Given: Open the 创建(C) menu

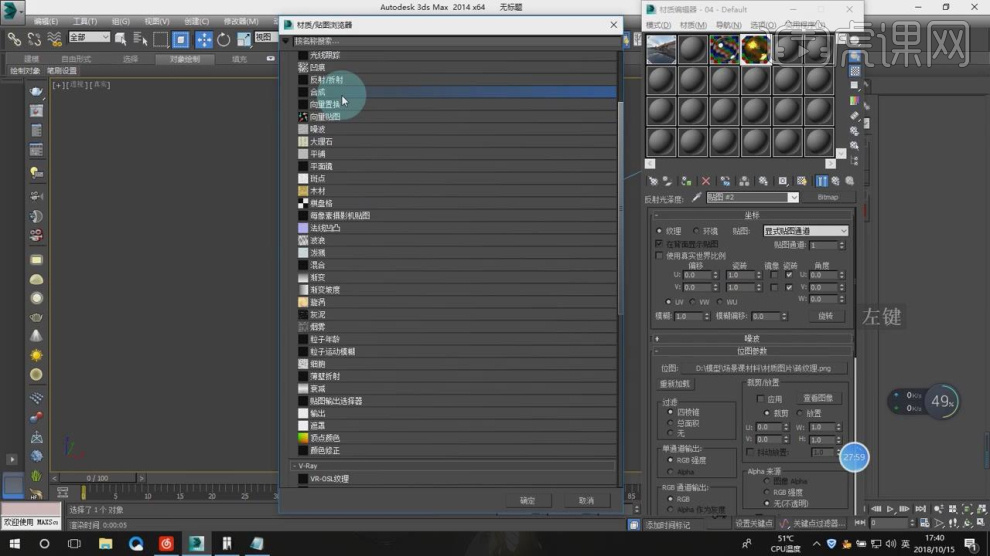Looking at the screenshot, I should point(196,21).
